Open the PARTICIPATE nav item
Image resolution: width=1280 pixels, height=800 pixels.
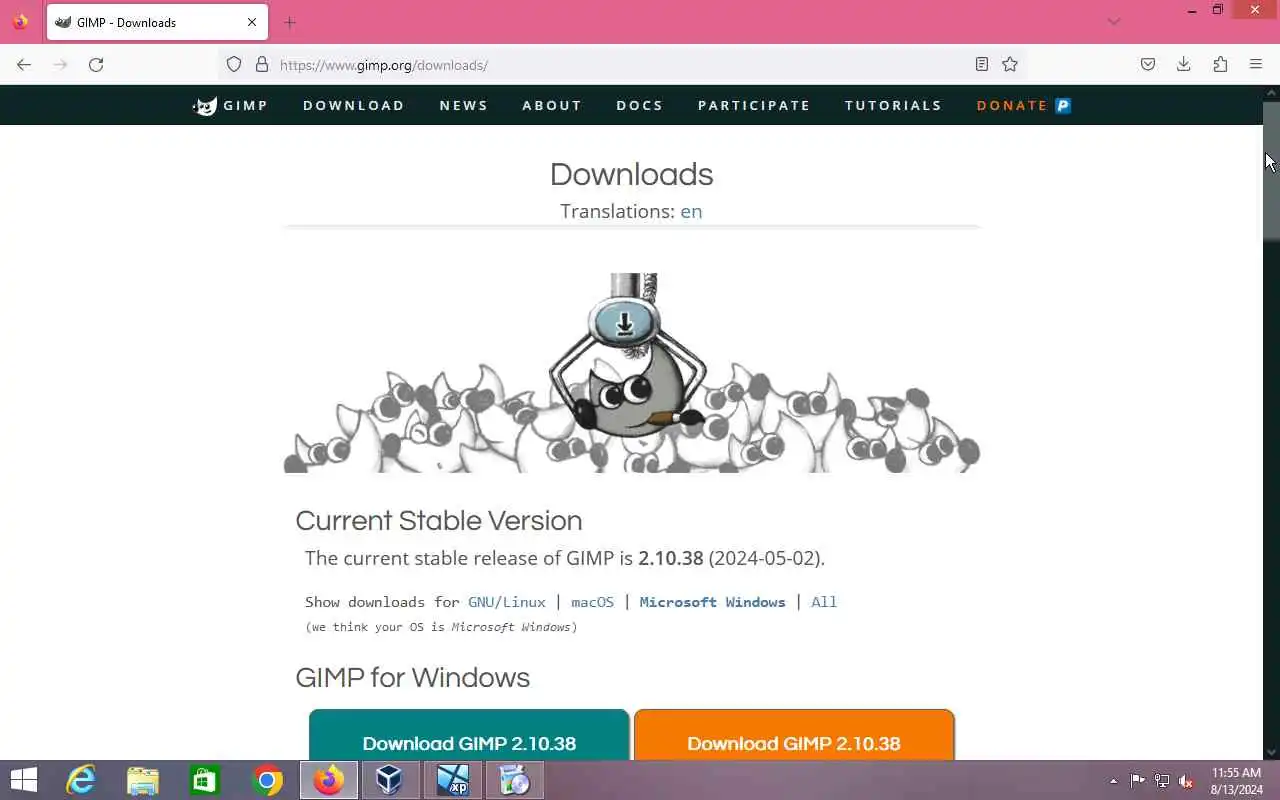pos(754,105)
